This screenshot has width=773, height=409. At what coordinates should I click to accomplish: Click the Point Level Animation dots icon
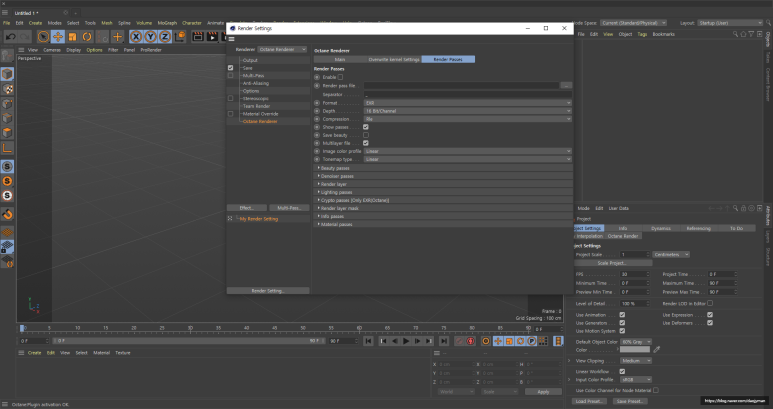[x=543, y=341]
